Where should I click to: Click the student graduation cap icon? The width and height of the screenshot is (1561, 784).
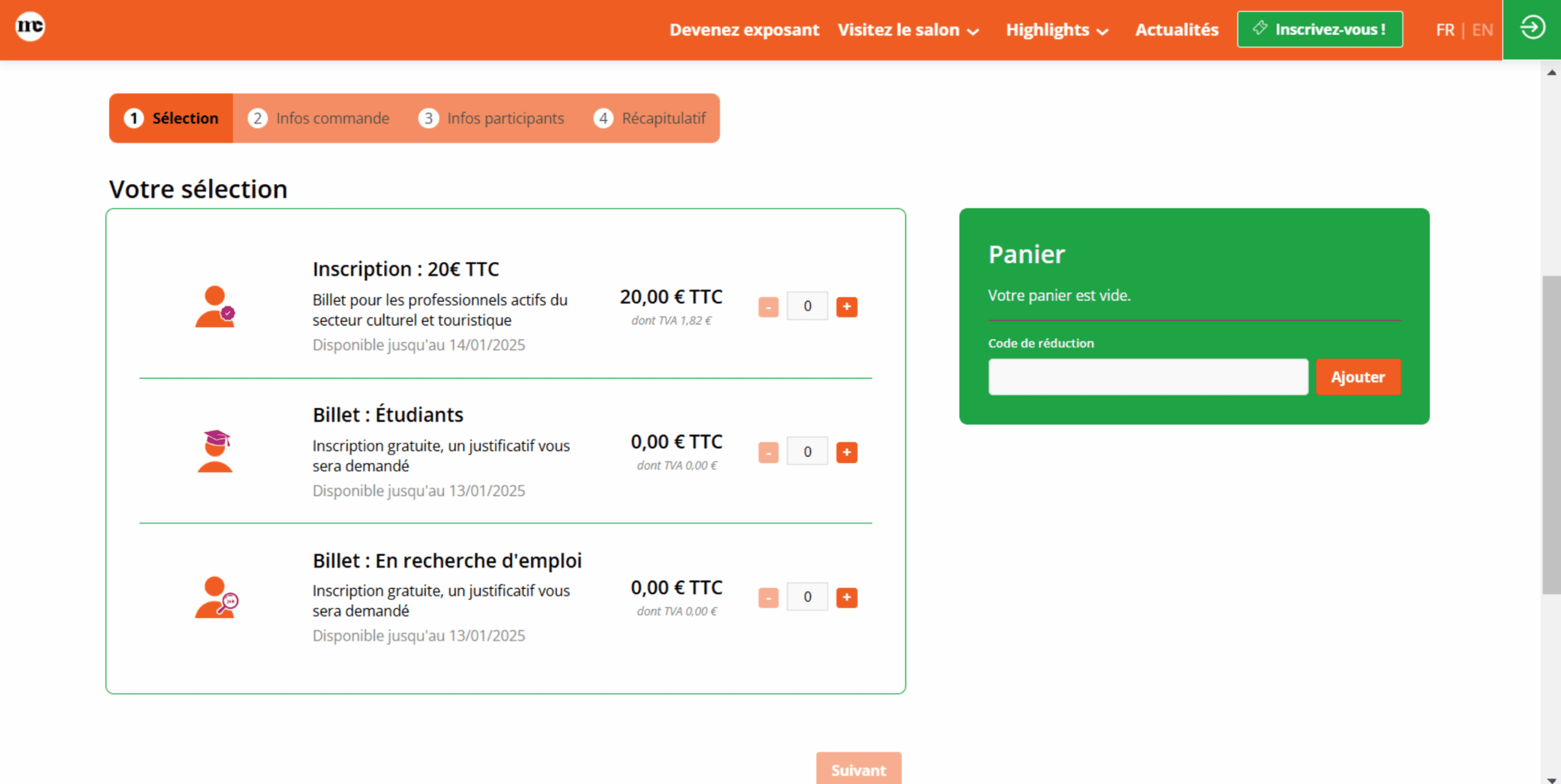click(215, 451)
